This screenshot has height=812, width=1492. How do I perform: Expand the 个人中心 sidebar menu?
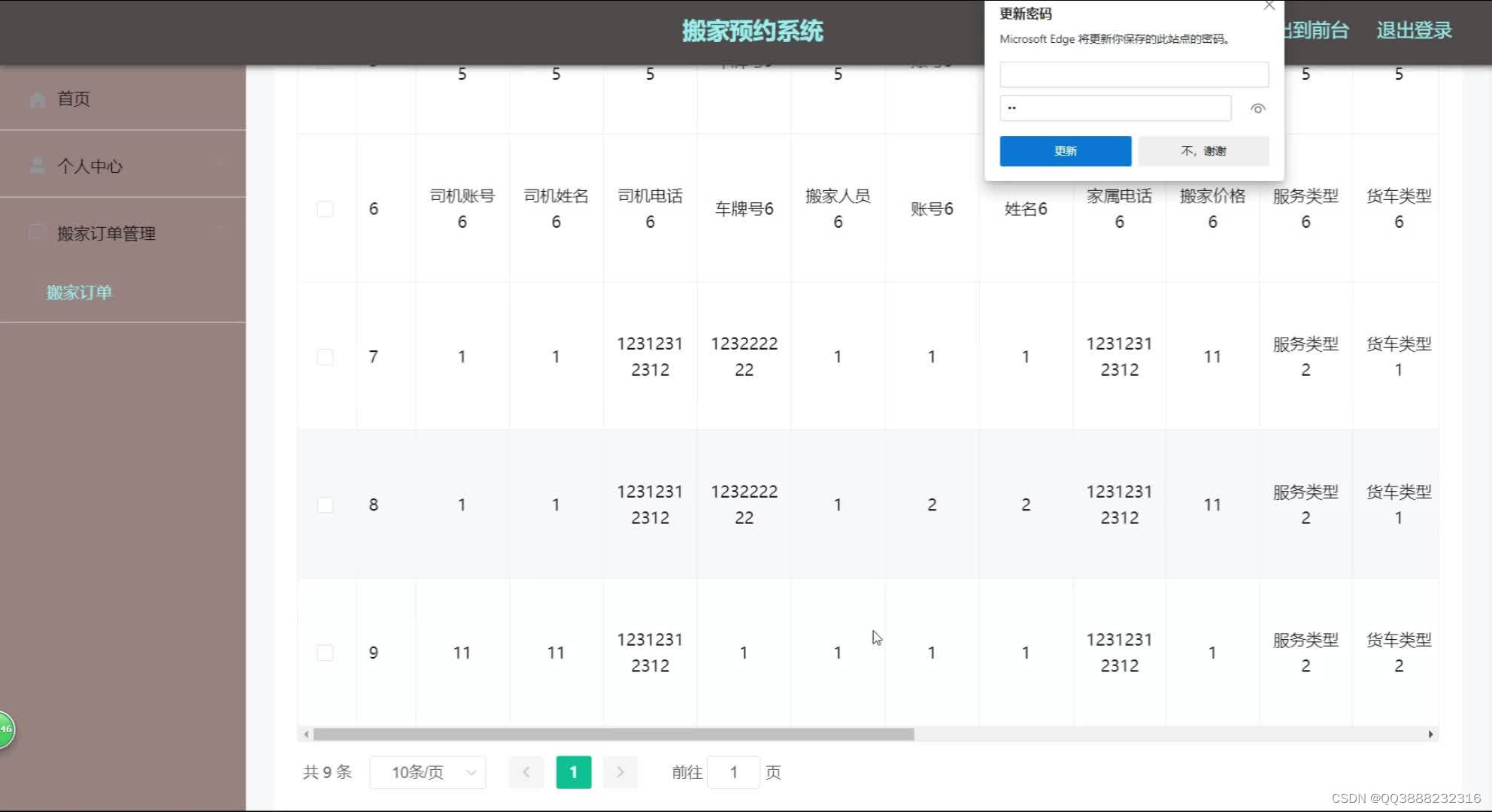point(123,165)
